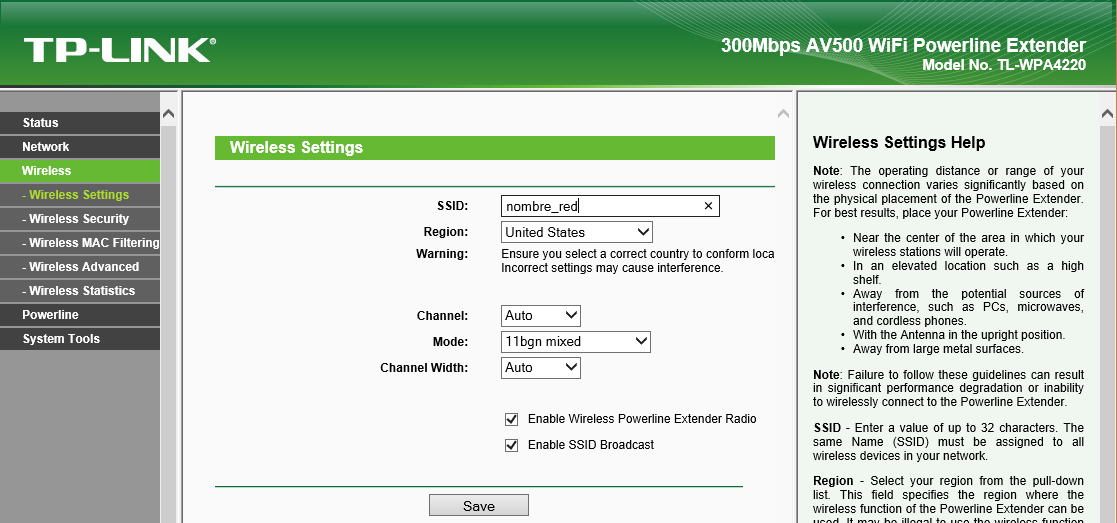Image resolution: width=1117 pixels, height=523 pixels.
Task: Click the 'Mode:' label
Action: (450, 342)
